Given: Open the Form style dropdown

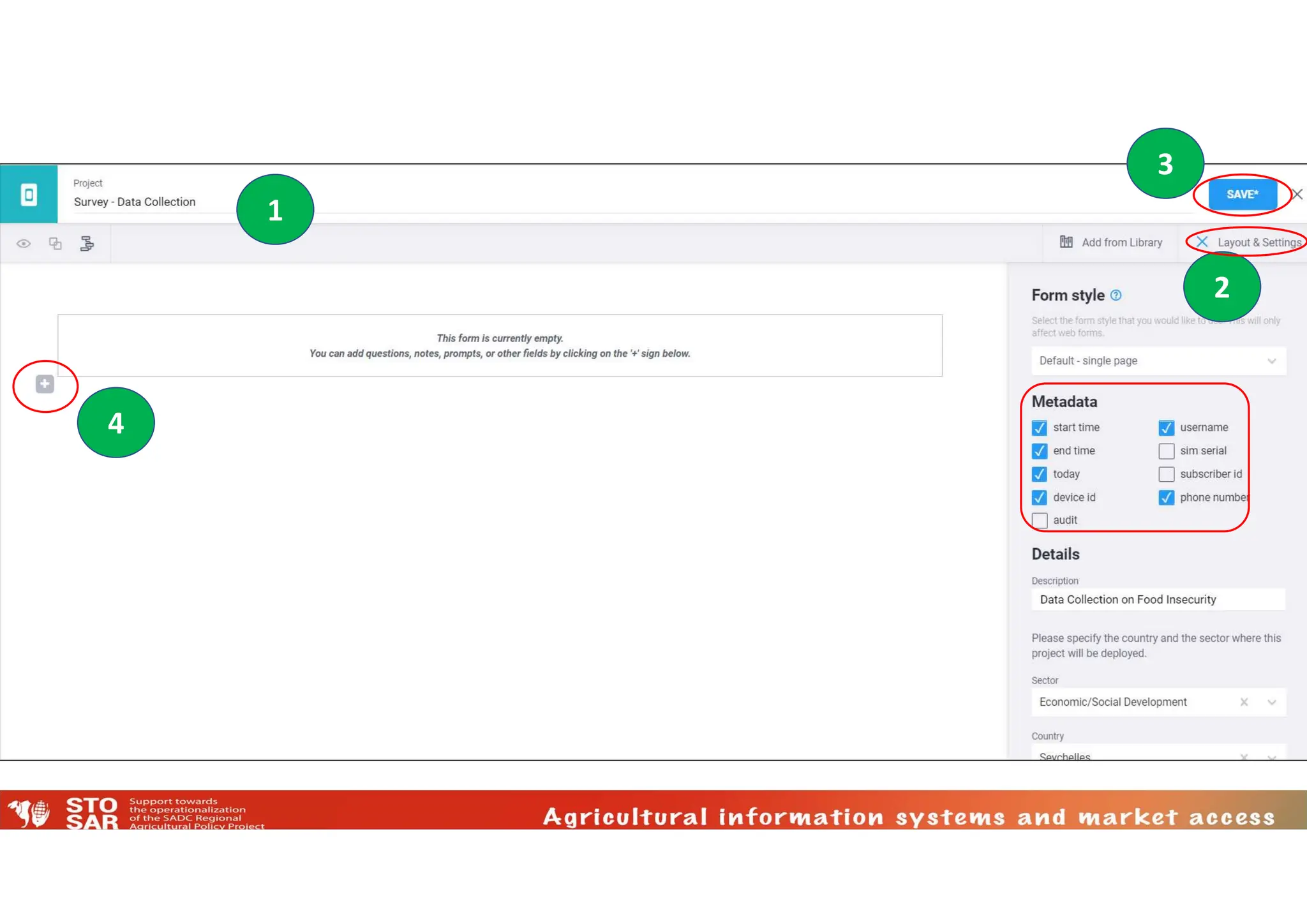Looking at the screenshot, I should [x=1158, y=361].
